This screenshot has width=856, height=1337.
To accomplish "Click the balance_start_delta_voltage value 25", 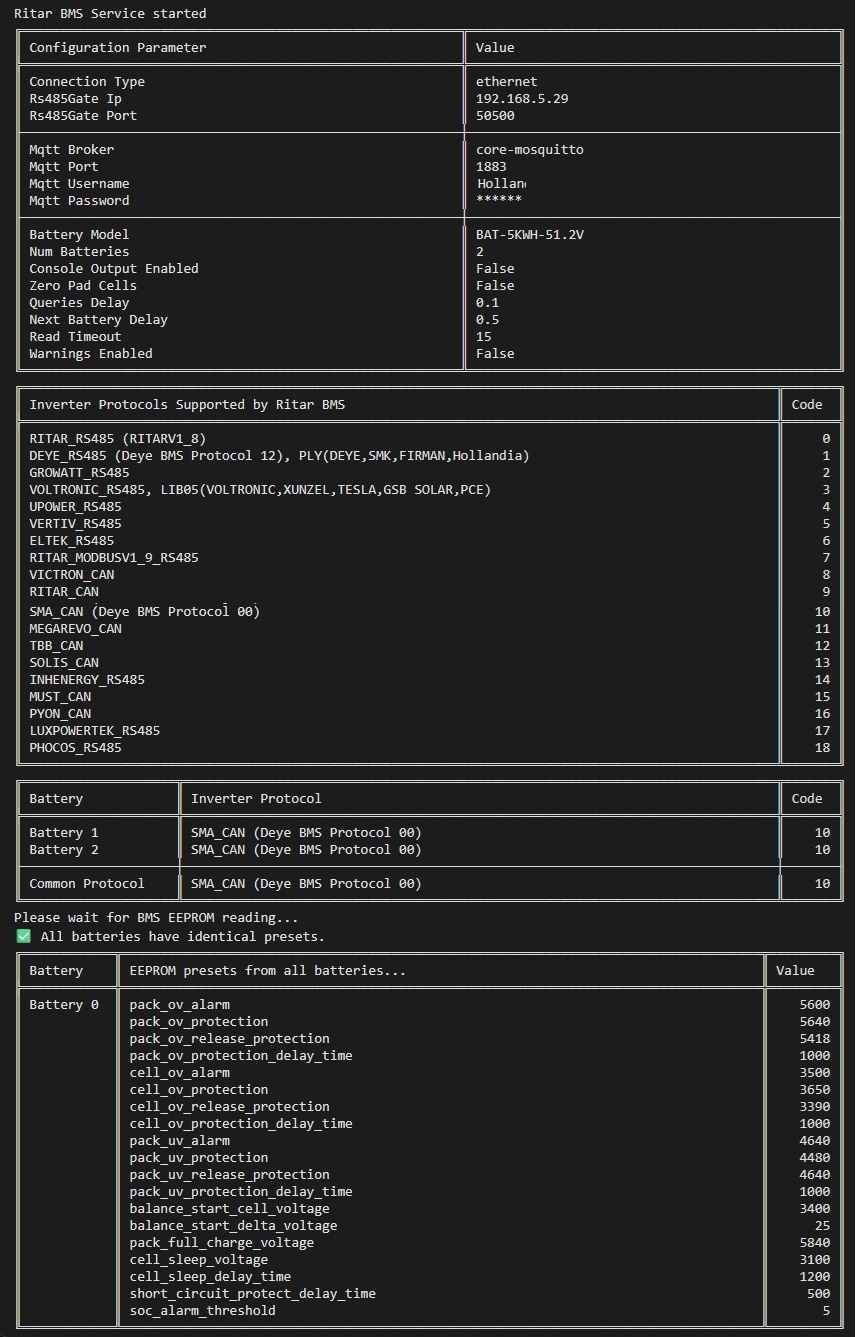I will pyautogui.click(x=822, y=1226).
